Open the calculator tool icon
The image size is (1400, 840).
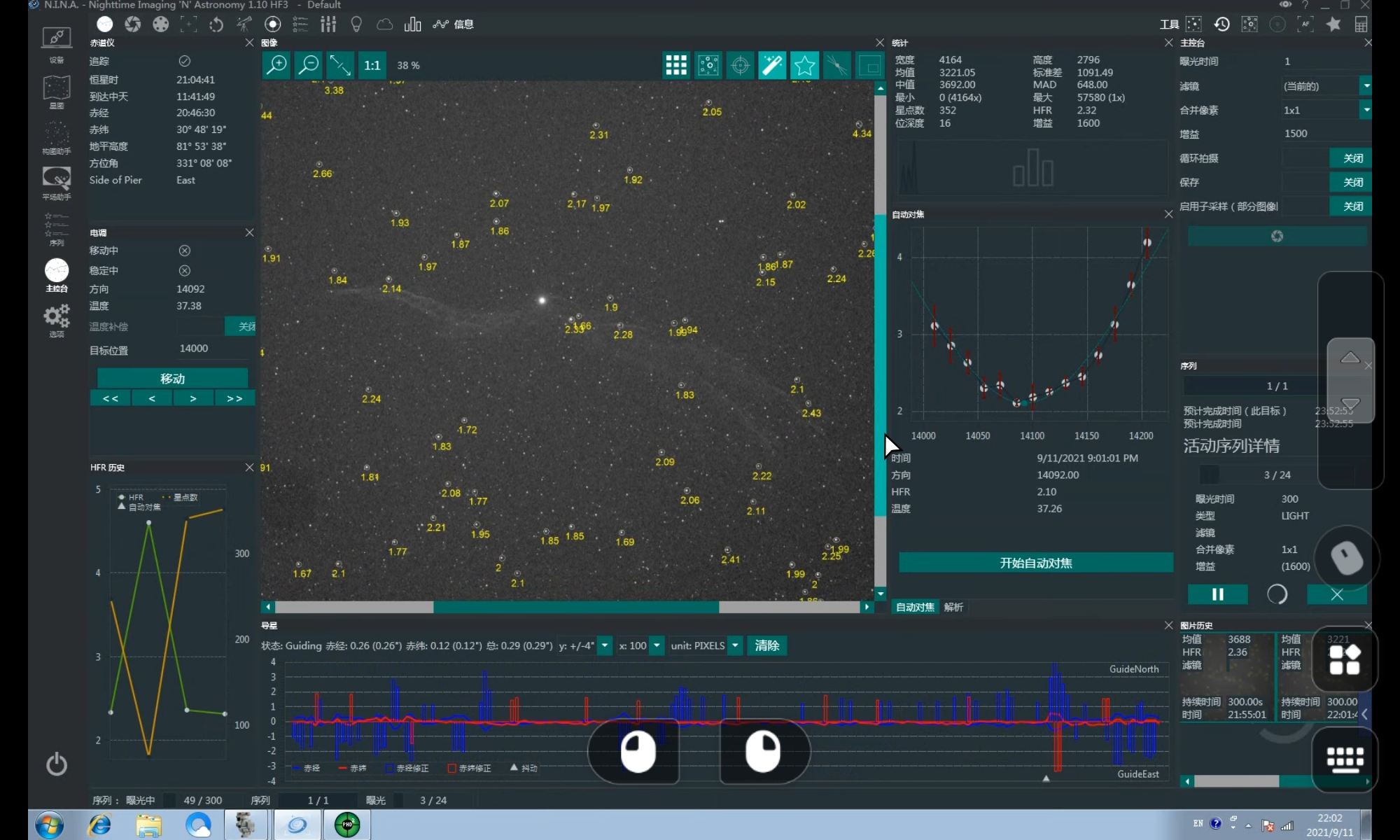click(x=1361, y=24)
